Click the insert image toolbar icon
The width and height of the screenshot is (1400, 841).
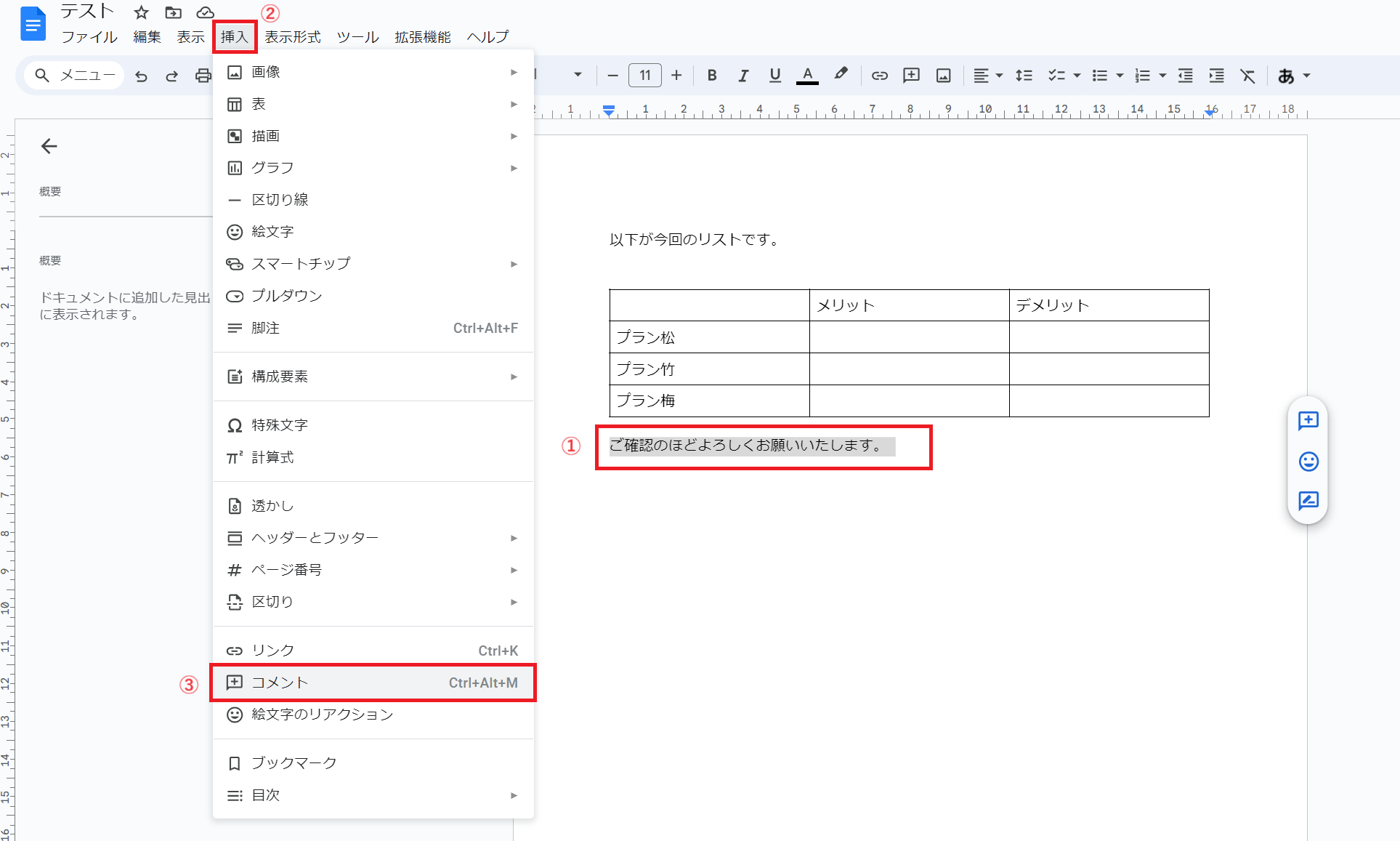click(943, 76)
